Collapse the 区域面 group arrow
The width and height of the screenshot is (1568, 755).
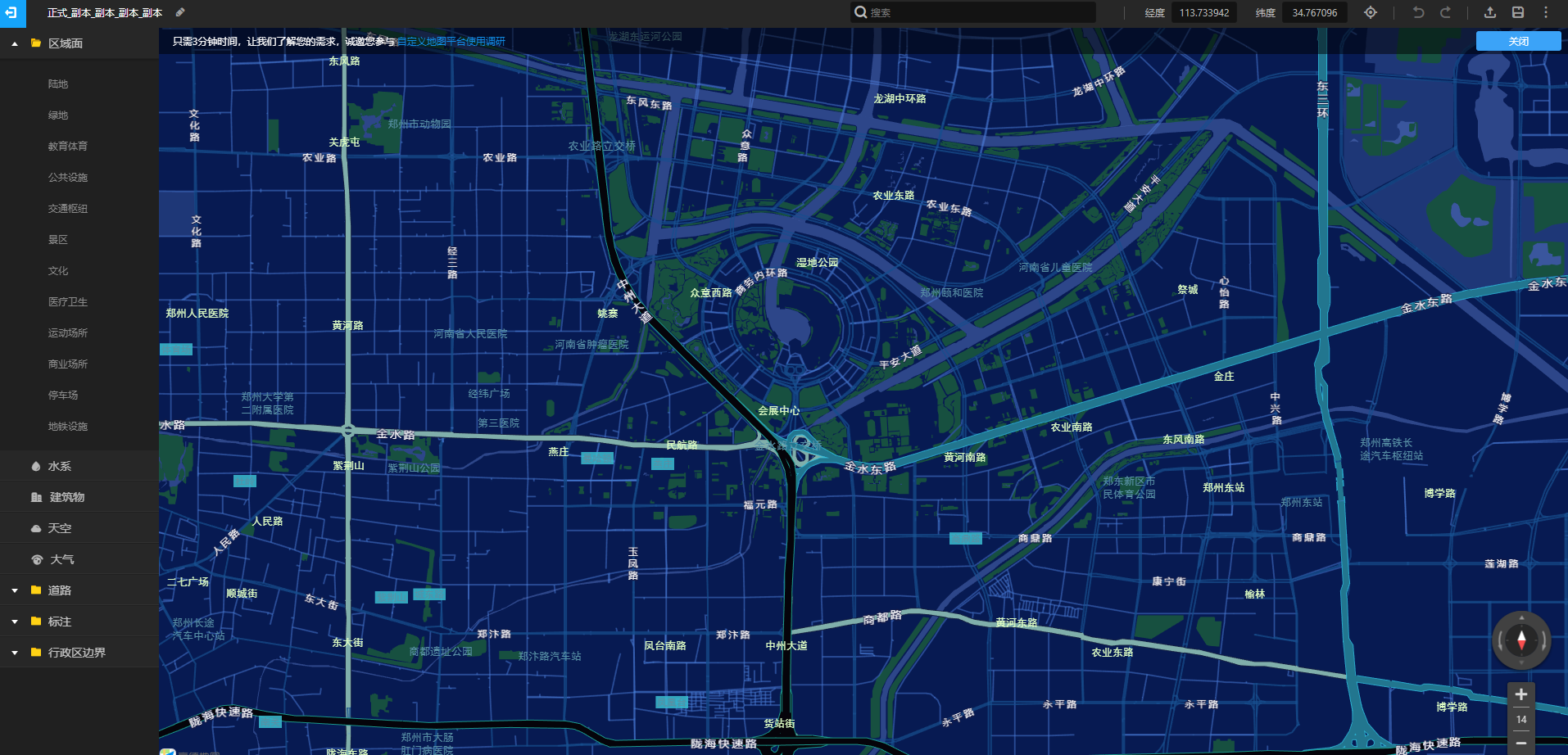(x=15, y=43)
